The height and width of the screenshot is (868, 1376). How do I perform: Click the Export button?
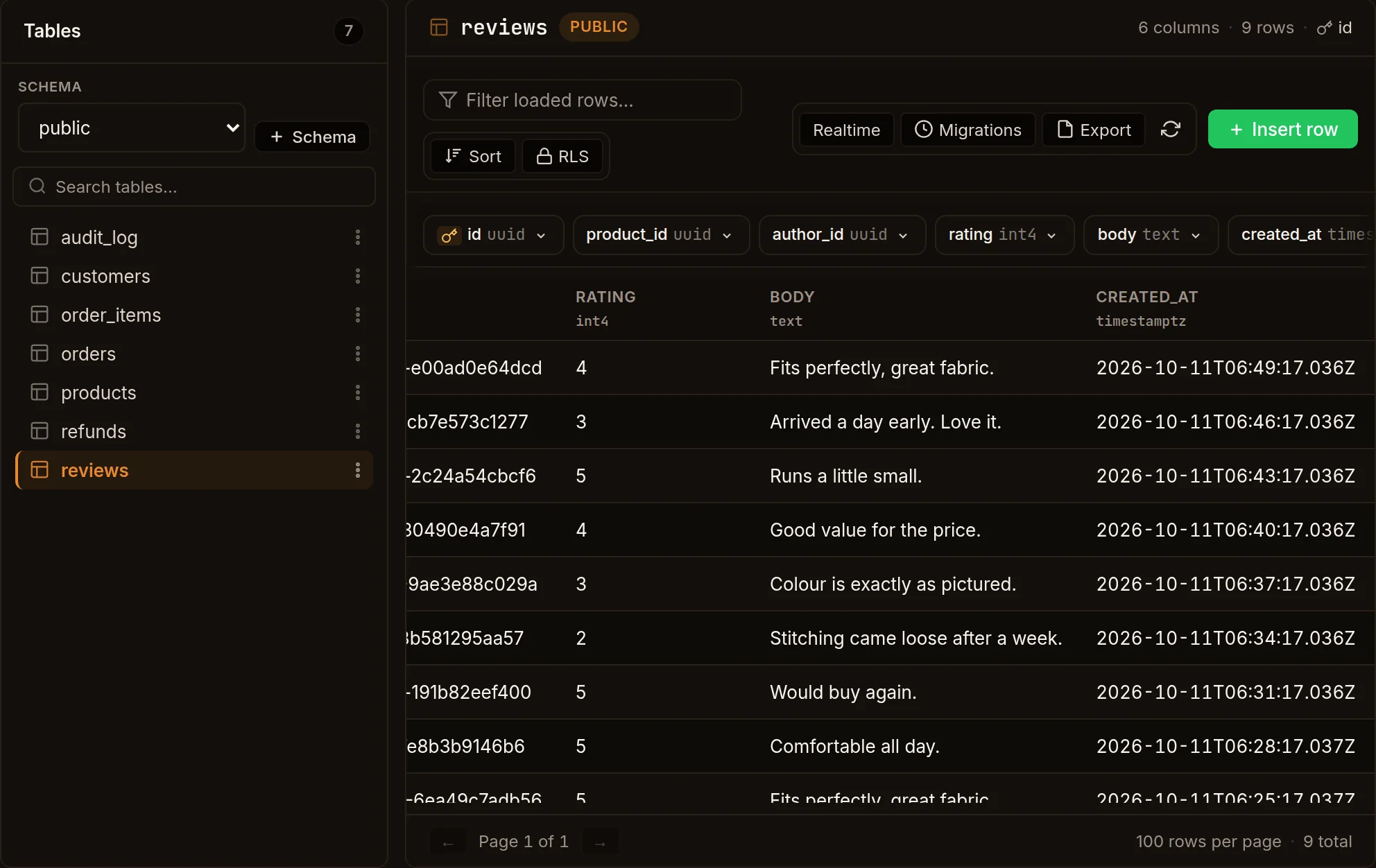(x=1094, y=130)
